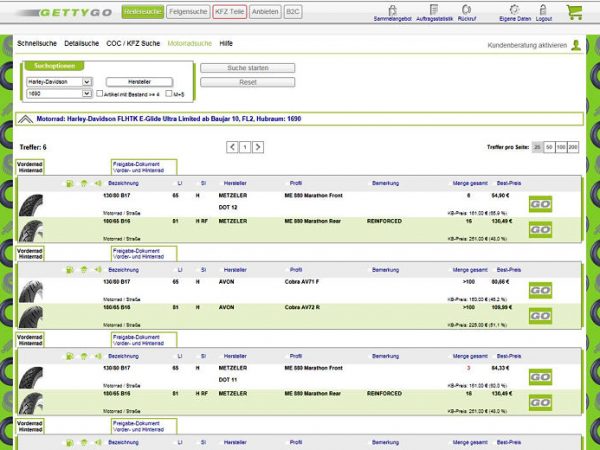Set results per page to 25

tap(538, 147)
